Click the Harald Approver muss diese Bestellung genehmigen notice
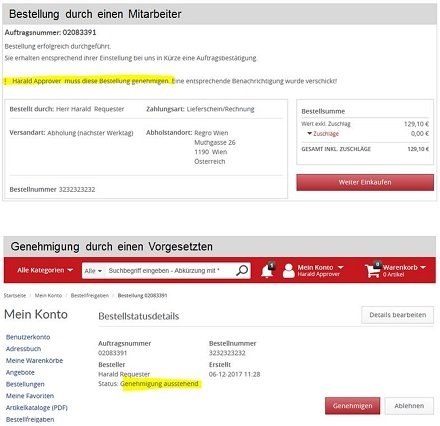Image resolution: width=440 pixels, height=426 pixels. pos(91,81)
